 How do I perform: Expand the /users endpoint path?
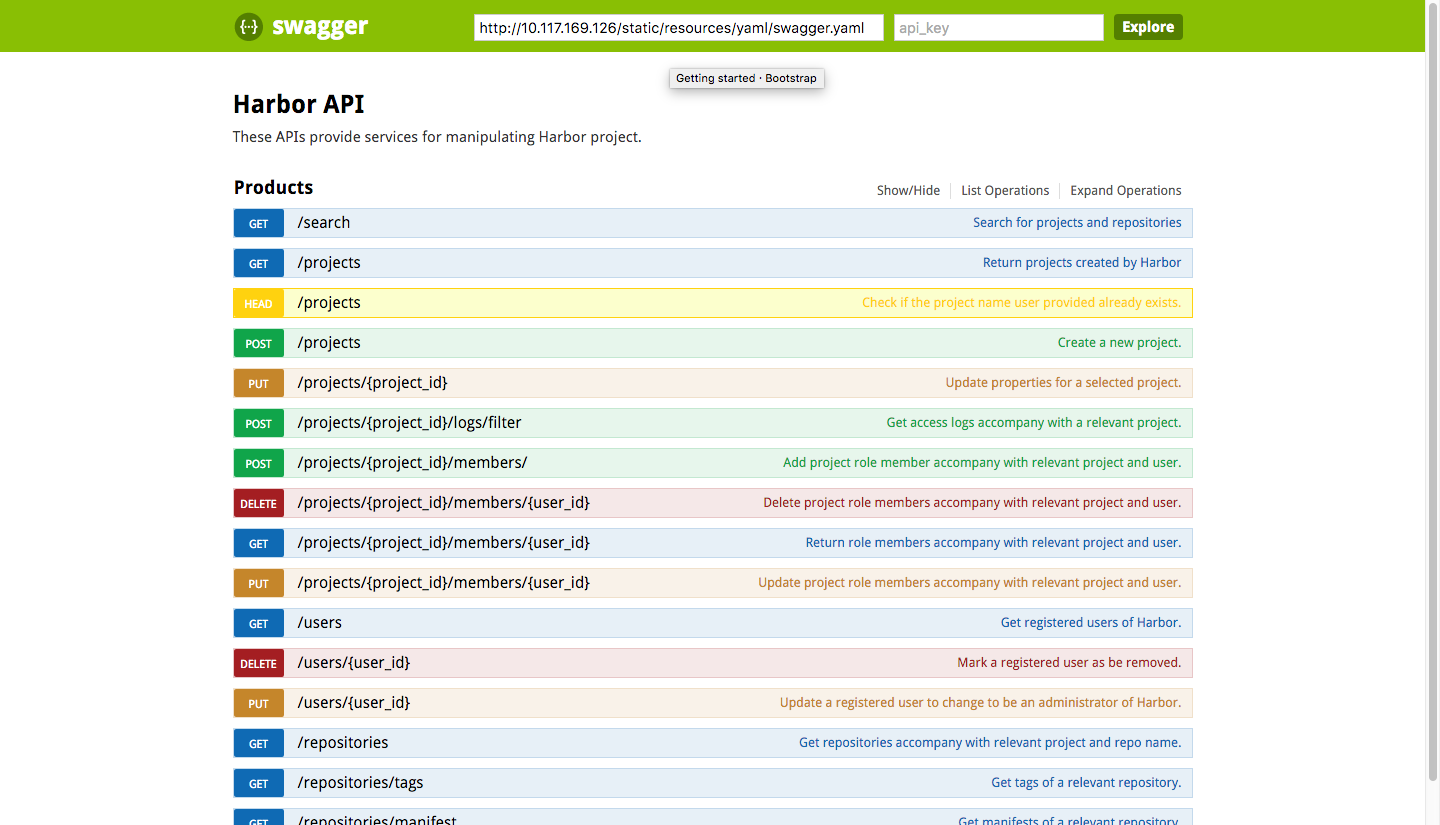click(x=319, y=623)
